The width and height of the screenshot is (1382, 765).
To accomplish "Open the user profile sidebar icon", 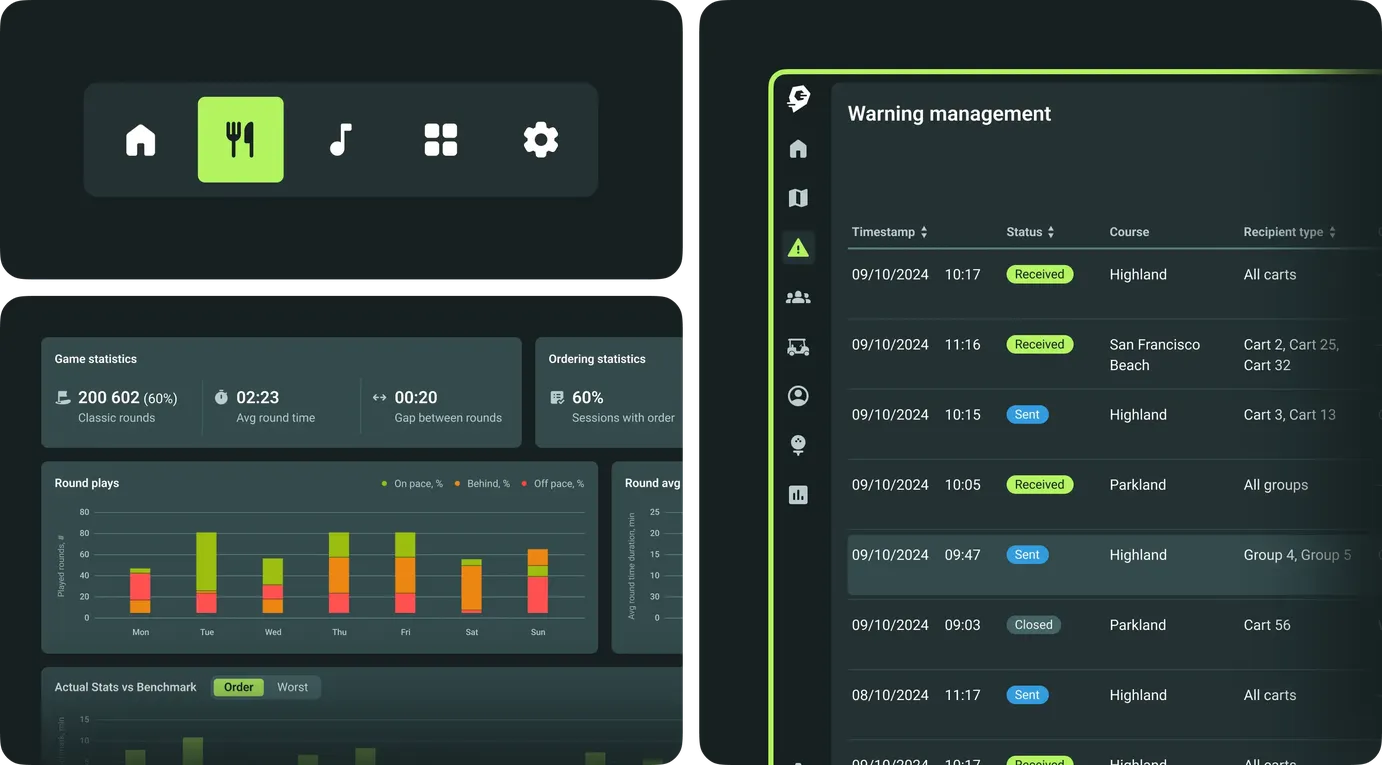I will pos(798,396).
